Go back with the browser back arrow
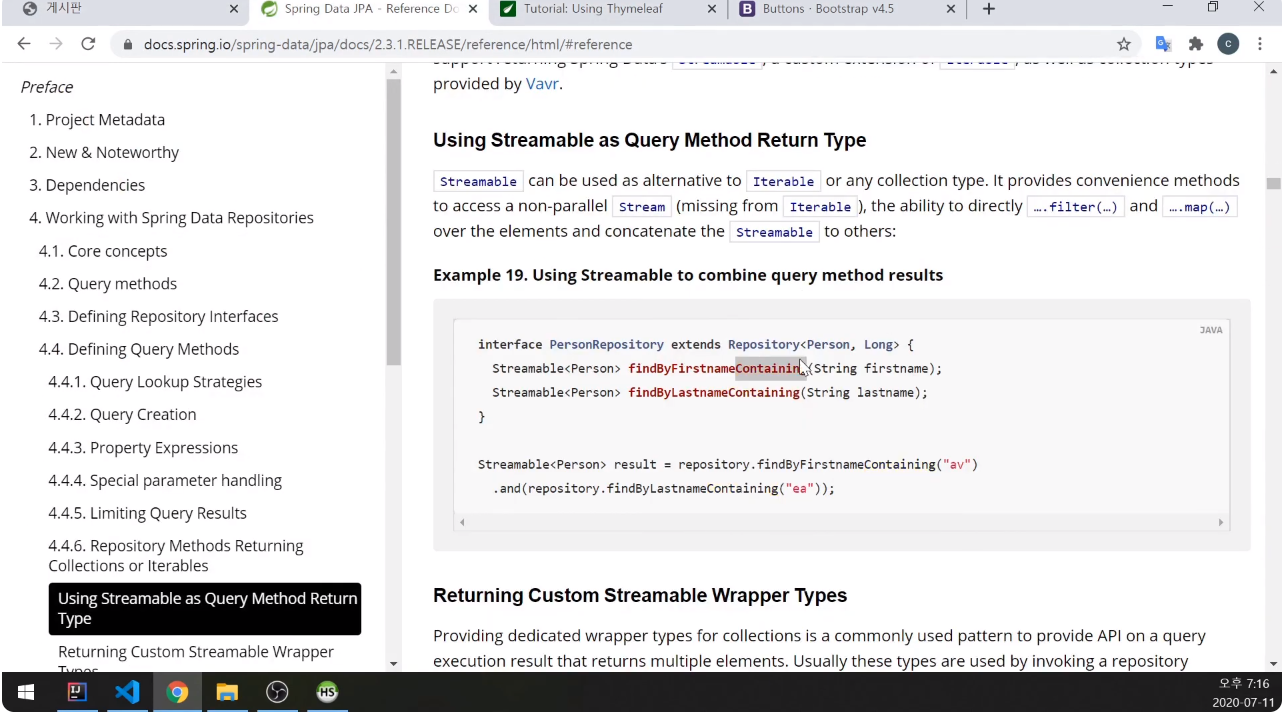Viewport: 1286px width, 712px height. 24,44
